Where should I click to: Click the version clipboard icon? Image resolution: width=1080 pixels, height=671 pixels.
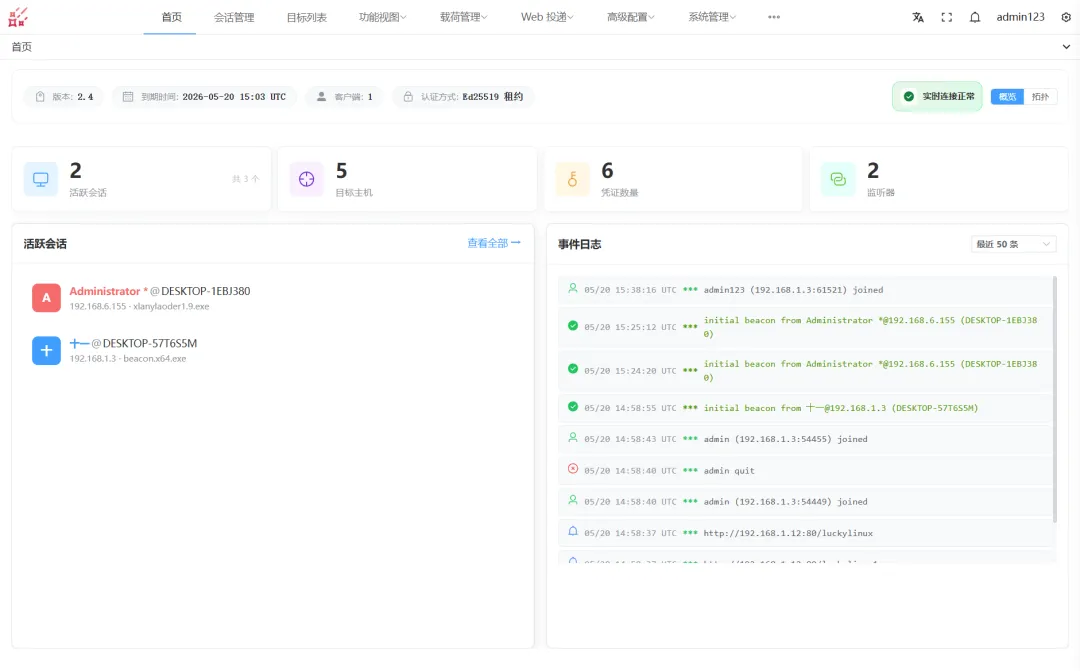pyautogui.click(x=40, y=96)
